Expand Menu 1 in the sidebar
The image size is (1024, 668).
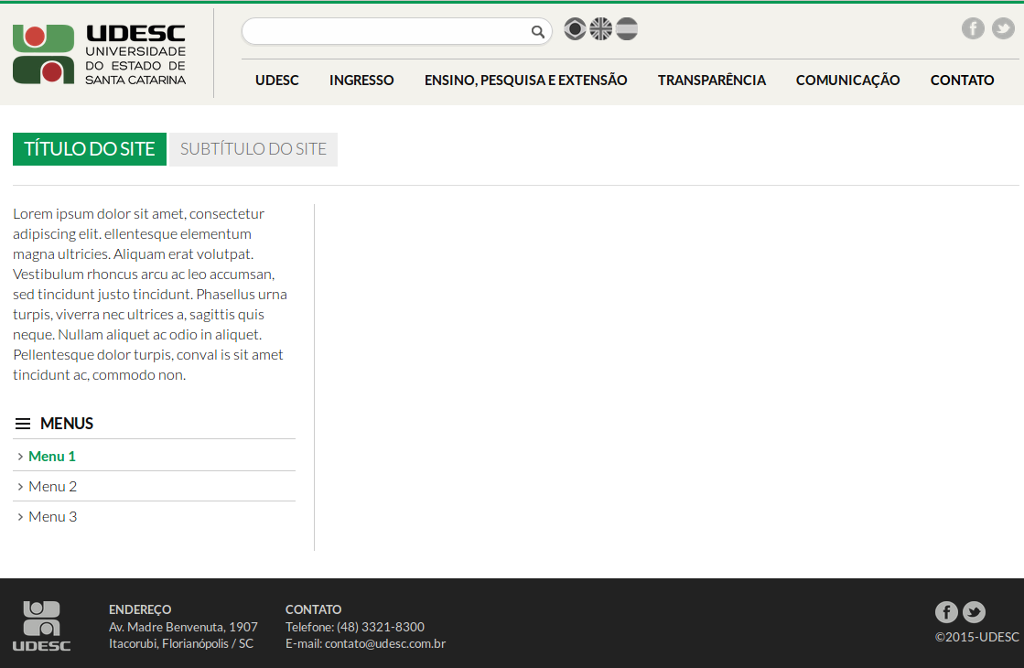point(52,456)
